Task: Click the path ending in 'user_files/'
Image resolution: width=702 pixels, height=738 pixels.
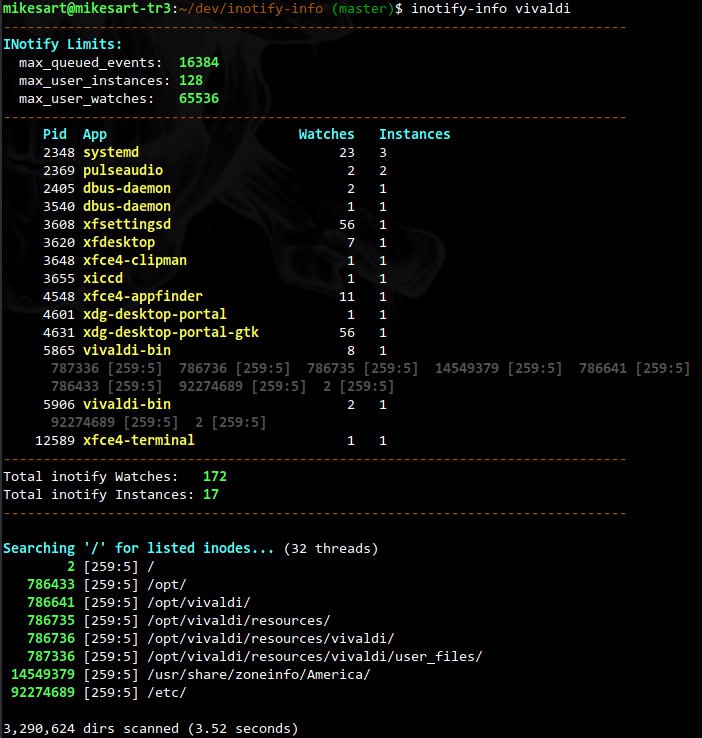Action: [315, 657]
